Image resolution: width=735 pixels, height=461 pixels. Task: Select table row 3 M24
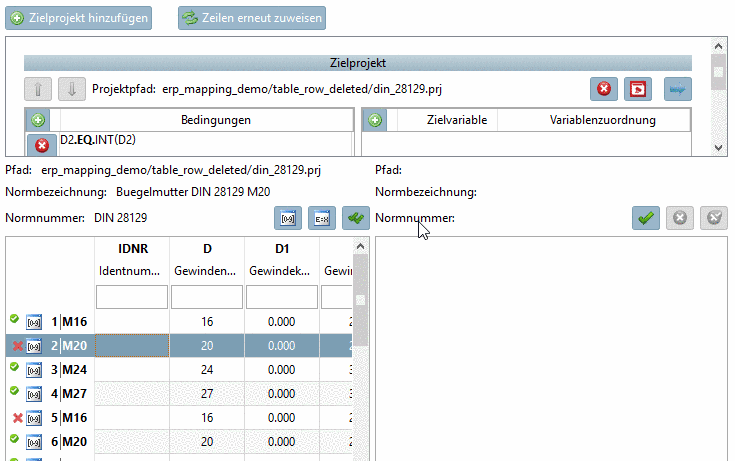tap(180, 370)
